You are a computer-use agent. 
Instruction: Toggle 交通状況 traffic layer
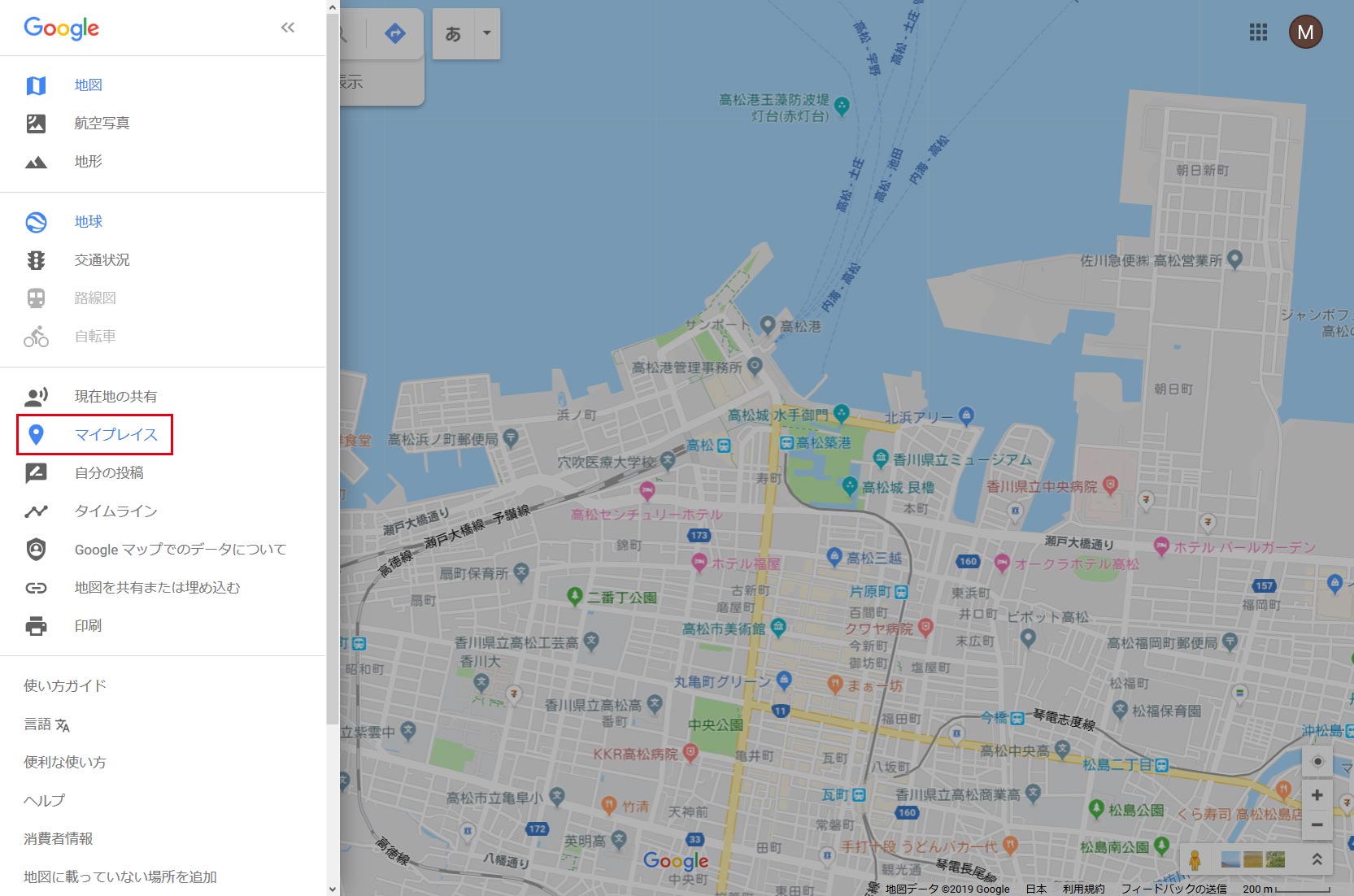click(102, 260)
